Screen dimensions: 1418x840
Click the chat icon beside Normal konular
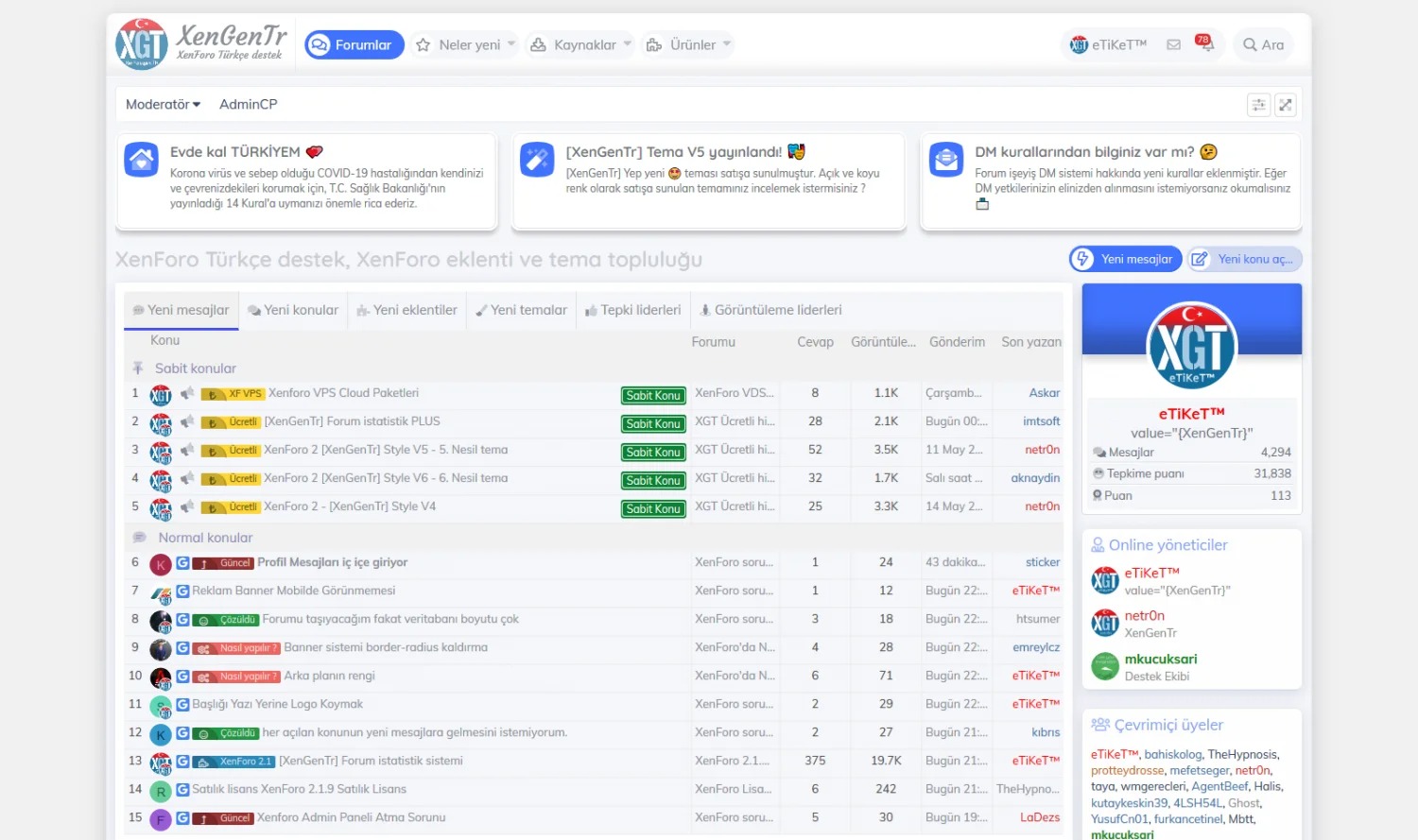click(139, 537)
